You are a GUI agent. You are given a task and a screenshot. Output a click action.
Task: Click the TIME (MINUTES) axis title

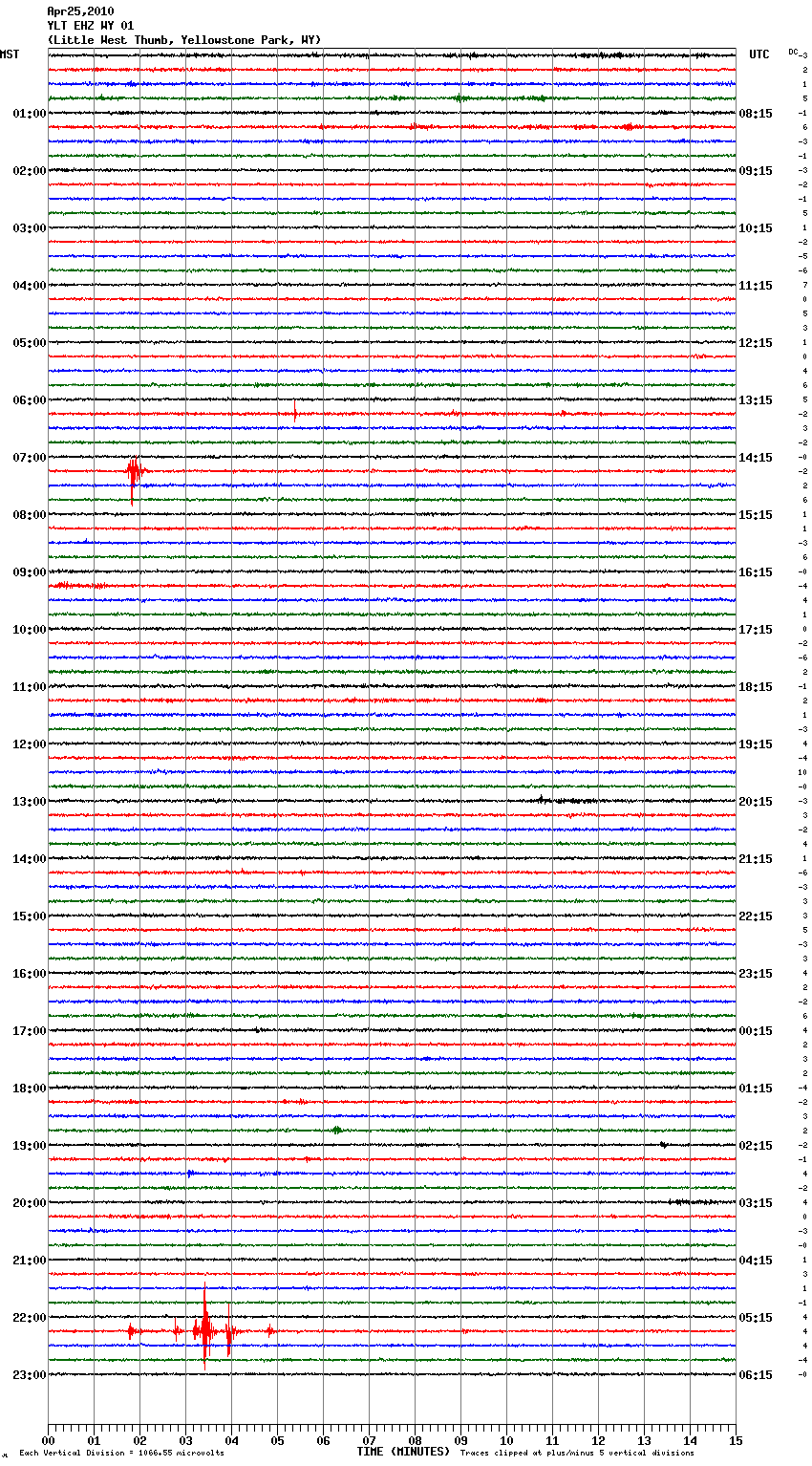(x=403, y=1452)
